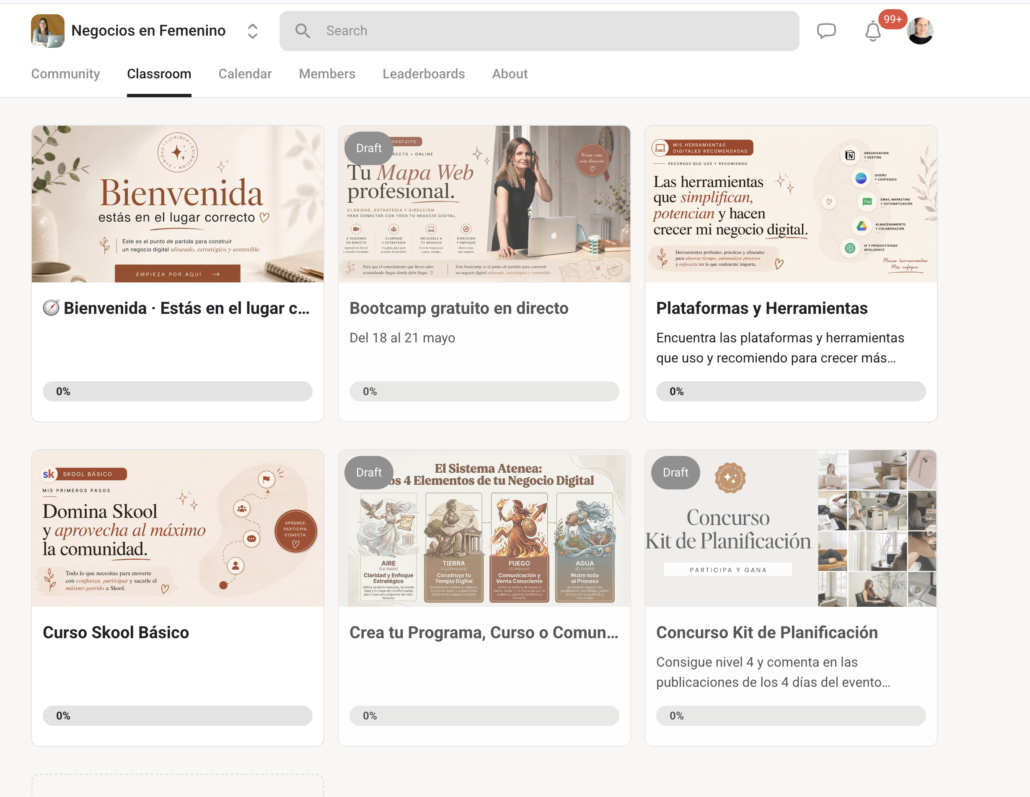
Task: Click the Concurso Kit de Planificación title
Action: [767, 632]
